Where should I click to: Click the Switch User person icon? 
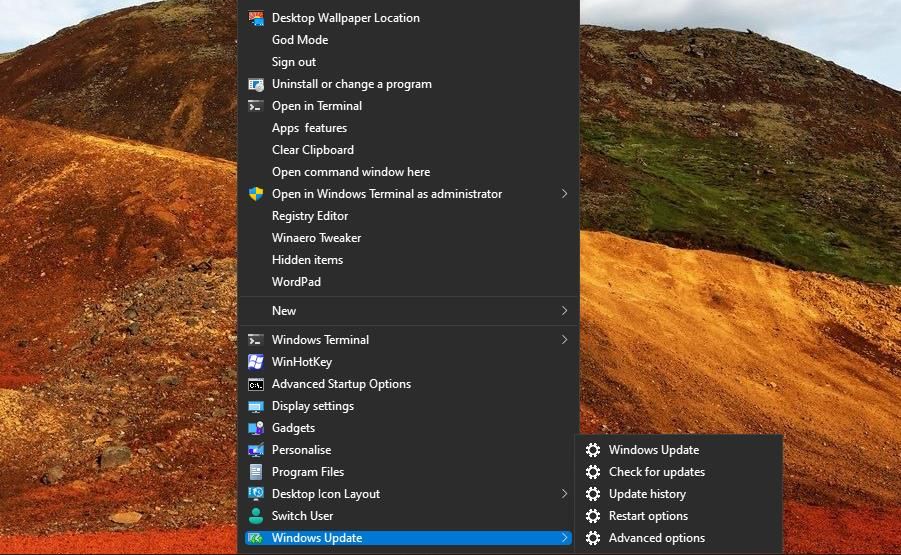[256, 516]
